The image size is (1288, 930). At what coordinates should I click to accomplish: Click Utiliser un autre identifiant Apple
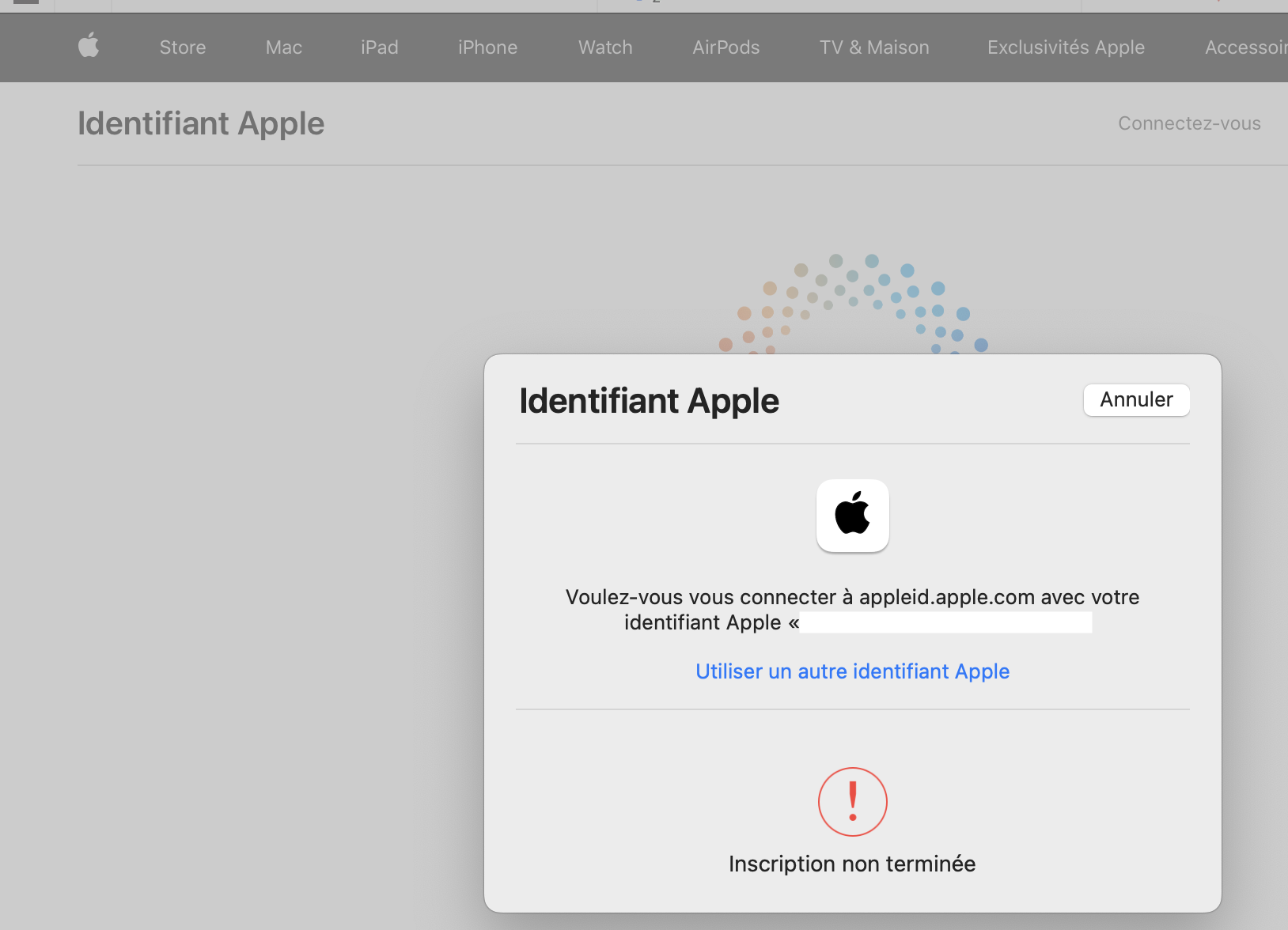(x=852, y=671)
